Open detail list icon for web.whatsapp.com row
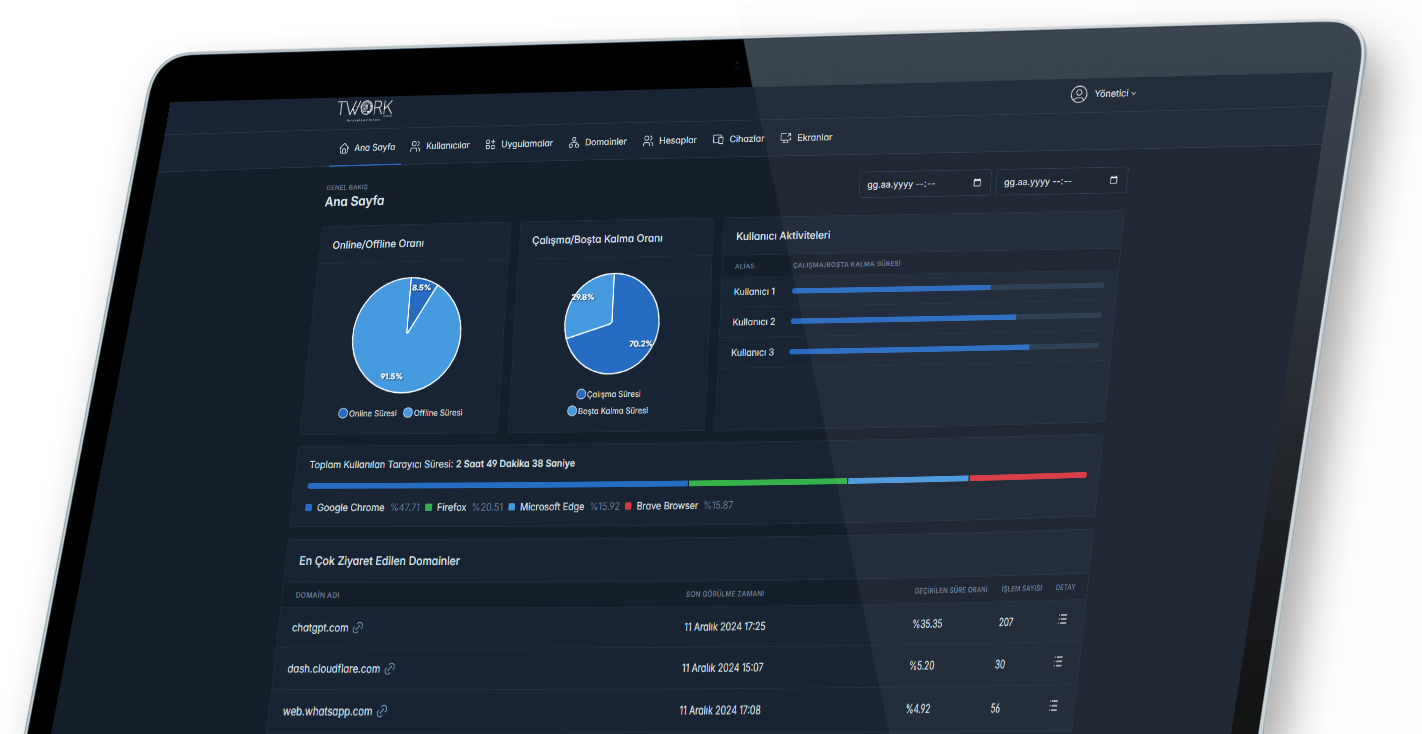 tap(1053, 705)
